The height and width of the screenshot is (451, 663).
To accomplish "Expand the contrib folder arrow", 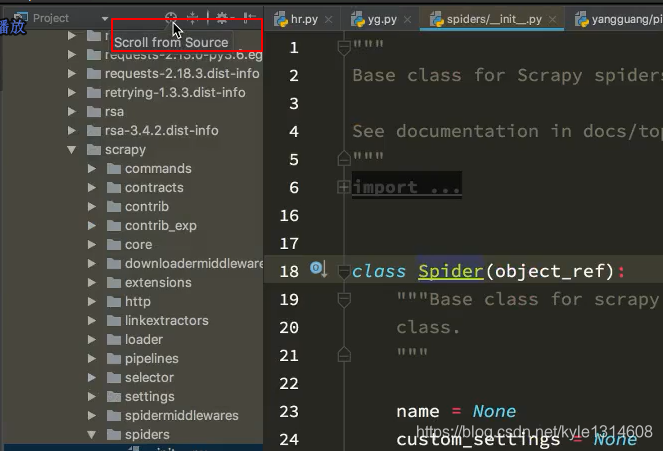I will [92, 207].
